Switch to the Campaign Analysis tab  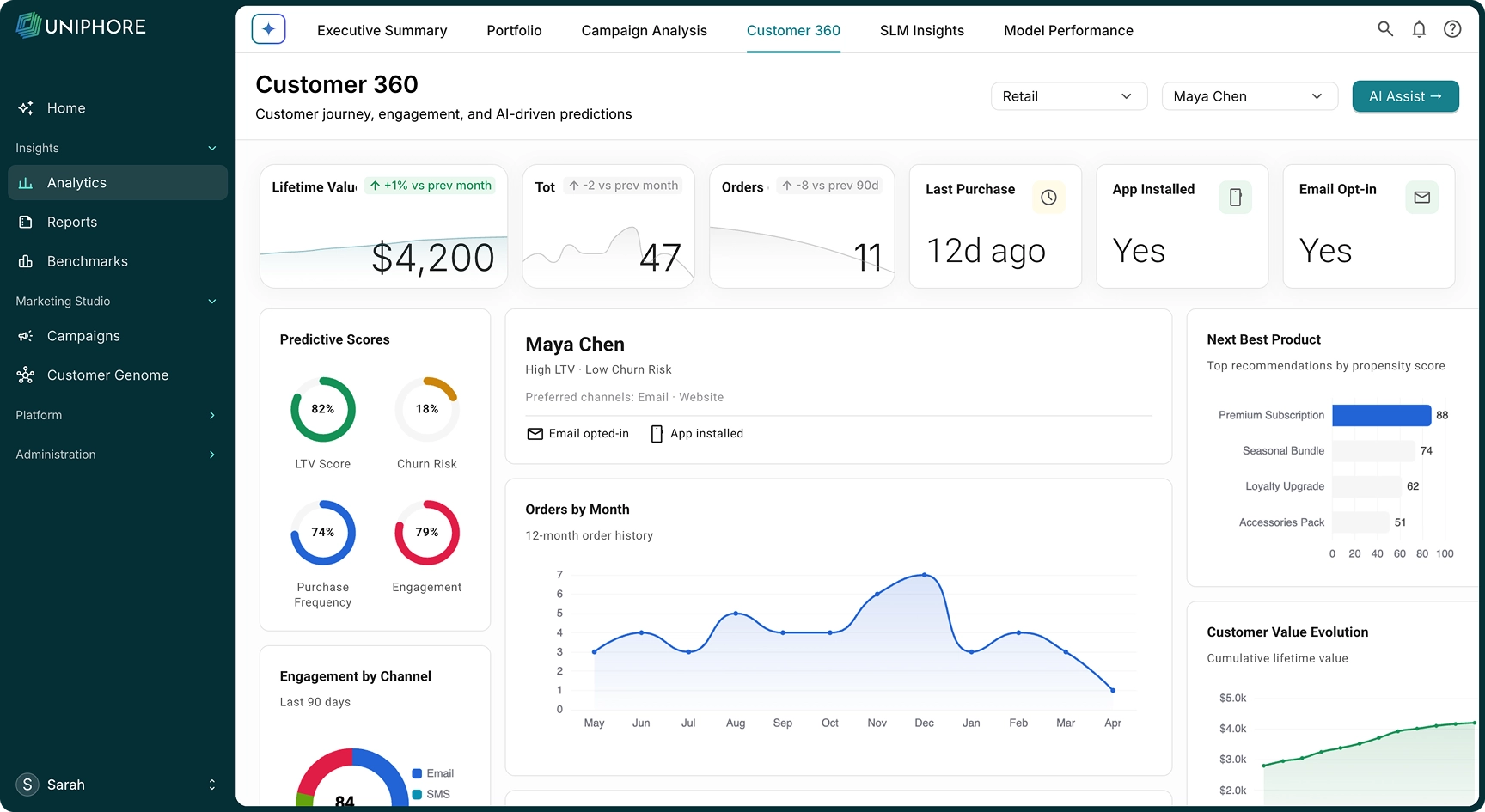[x=644, y=31]
